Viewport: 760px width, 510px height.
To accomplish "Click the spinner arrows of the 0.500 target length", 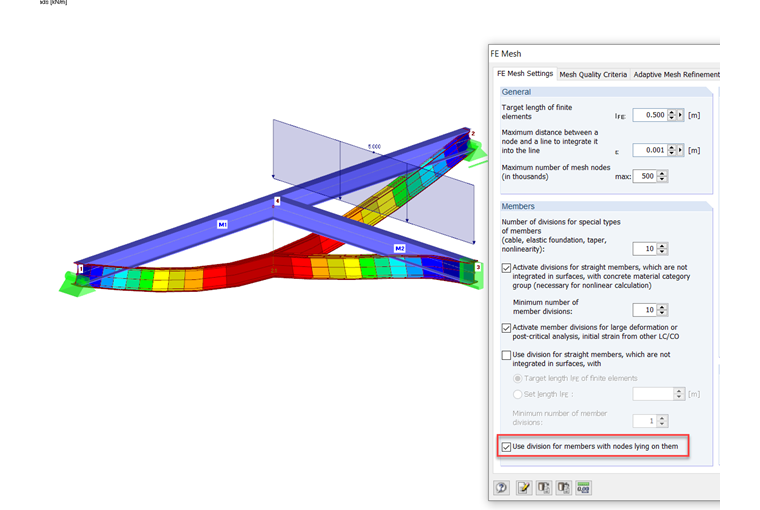I will coord(672,115).
